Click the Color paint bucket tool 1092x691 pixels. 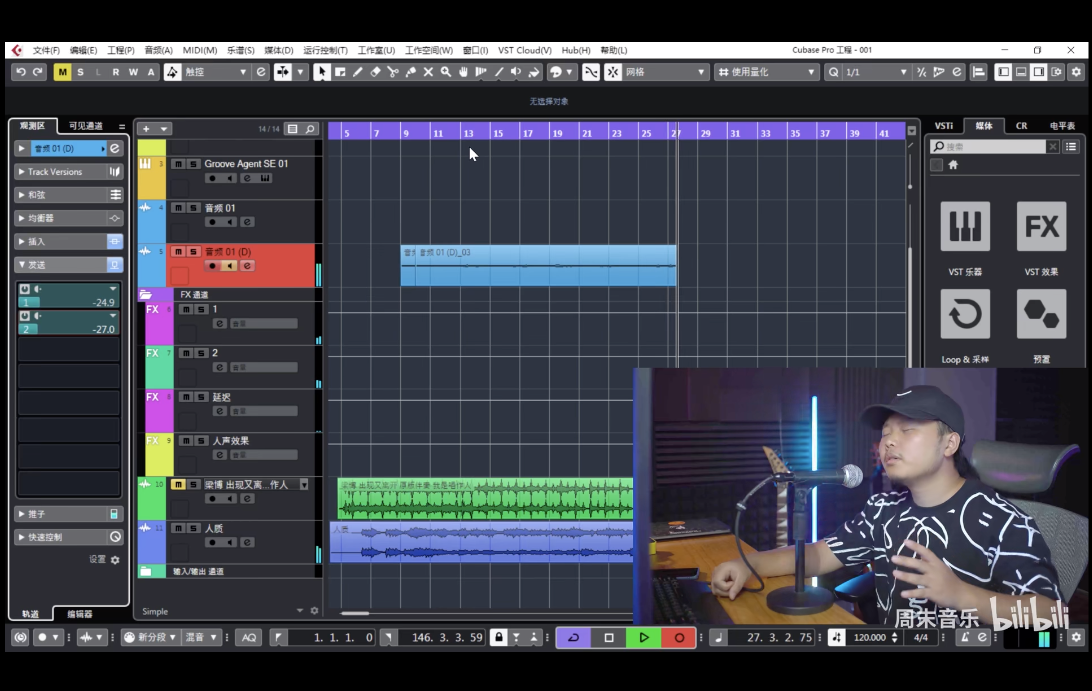click(x=534, y=72)
